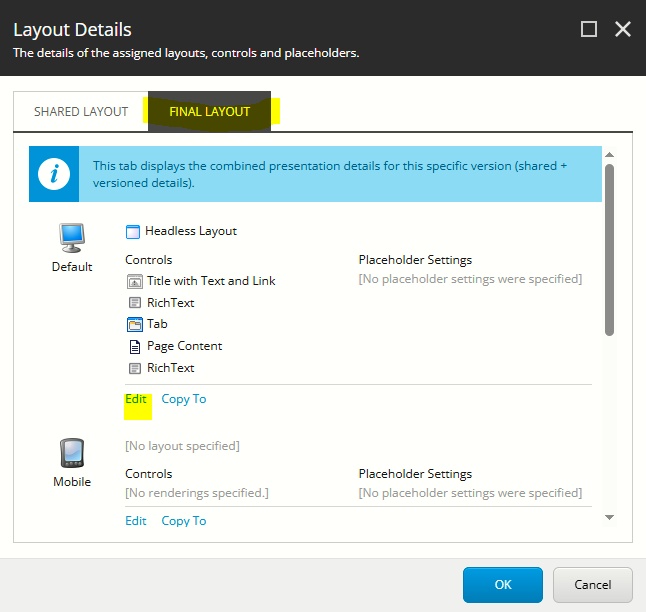Open the Headless Layout entry
Screen dimensions: 646x612
[191, 231]
